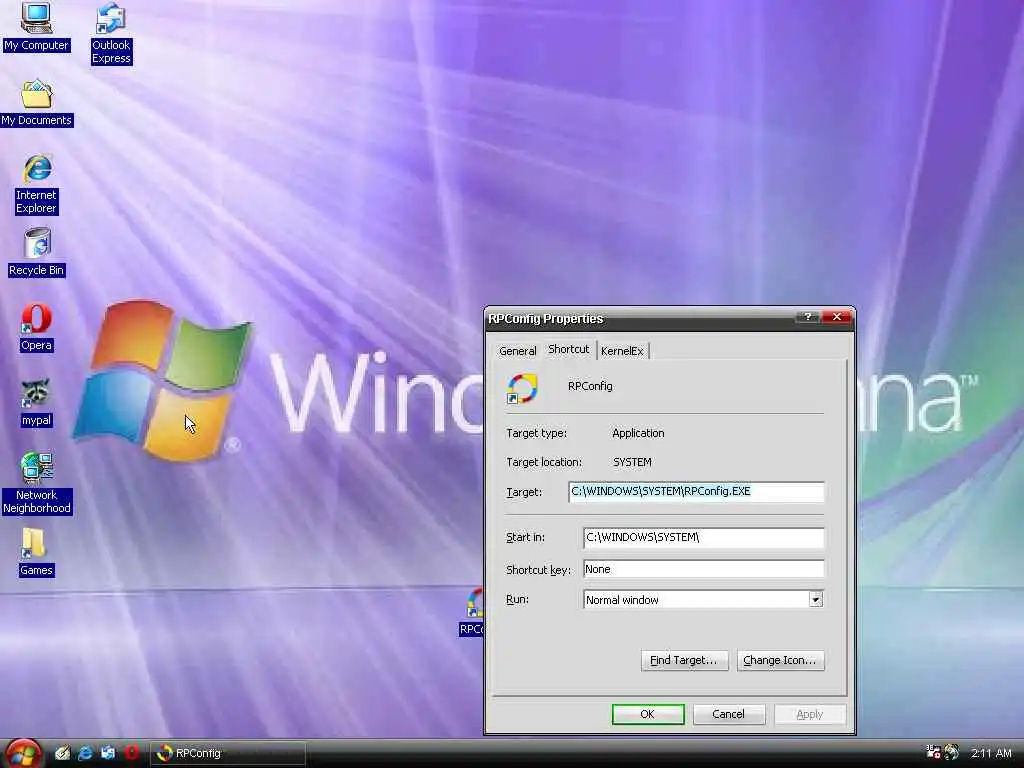This screenshot has width=1024, height=768.
Task: Click the RPConfig icon in Properties dialog
Action: coord(522,388)
